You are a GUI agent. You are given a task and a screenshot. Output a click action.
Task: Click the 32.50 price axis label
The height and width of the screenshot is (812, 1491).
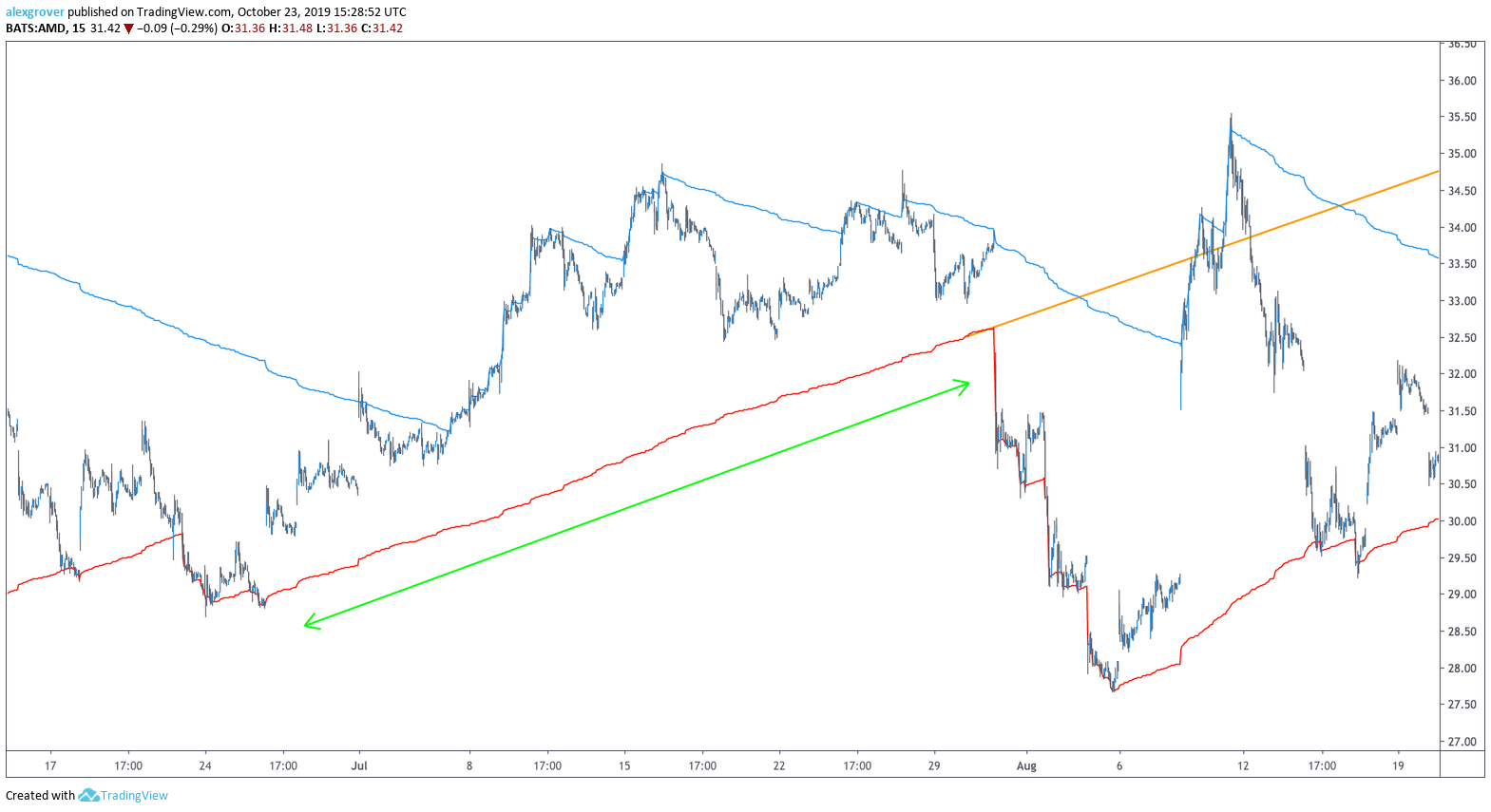click(x=1462, y=338)
